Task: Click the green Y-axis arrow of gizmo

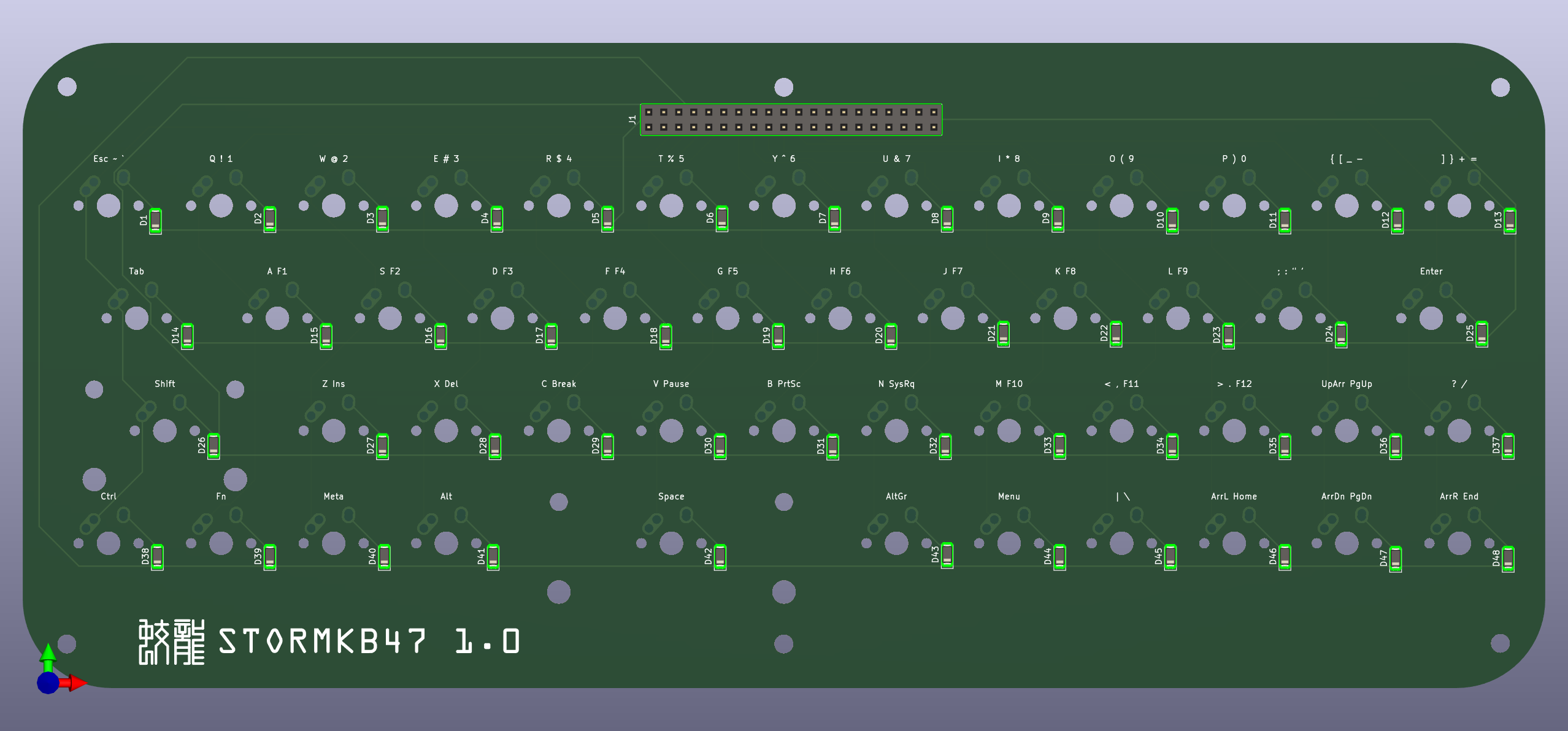Action: [x=48, y=654]
